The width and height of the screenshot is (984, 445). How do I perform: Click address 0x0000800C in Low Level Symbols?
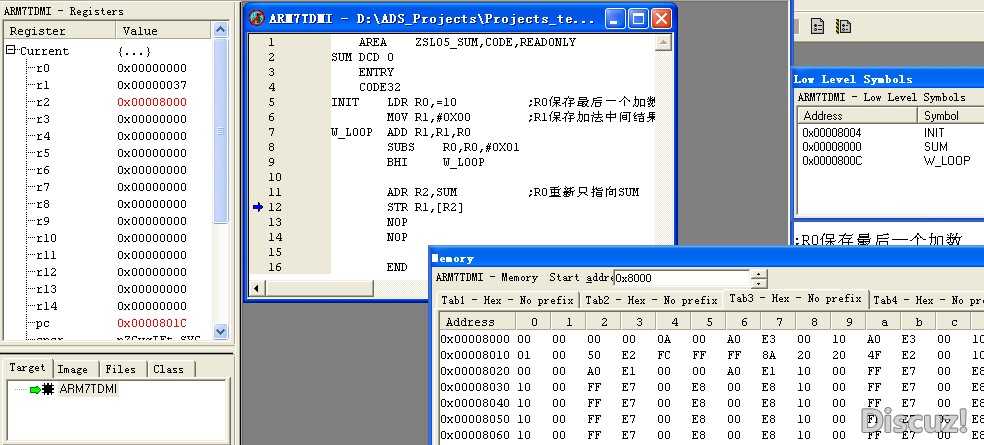832,160
